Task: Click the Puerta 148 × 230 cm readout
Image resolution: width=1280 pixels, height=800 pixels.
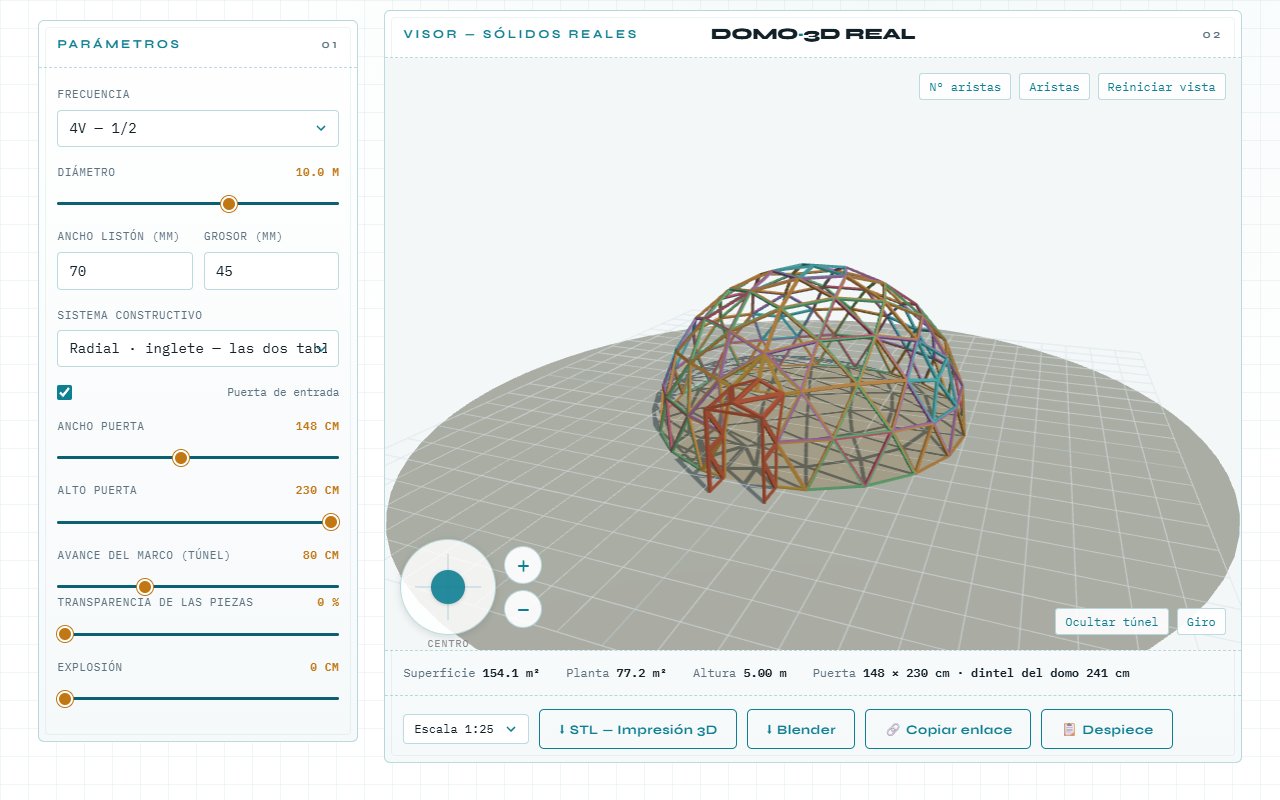Action: pyautogui.click(x=971, y=673)
